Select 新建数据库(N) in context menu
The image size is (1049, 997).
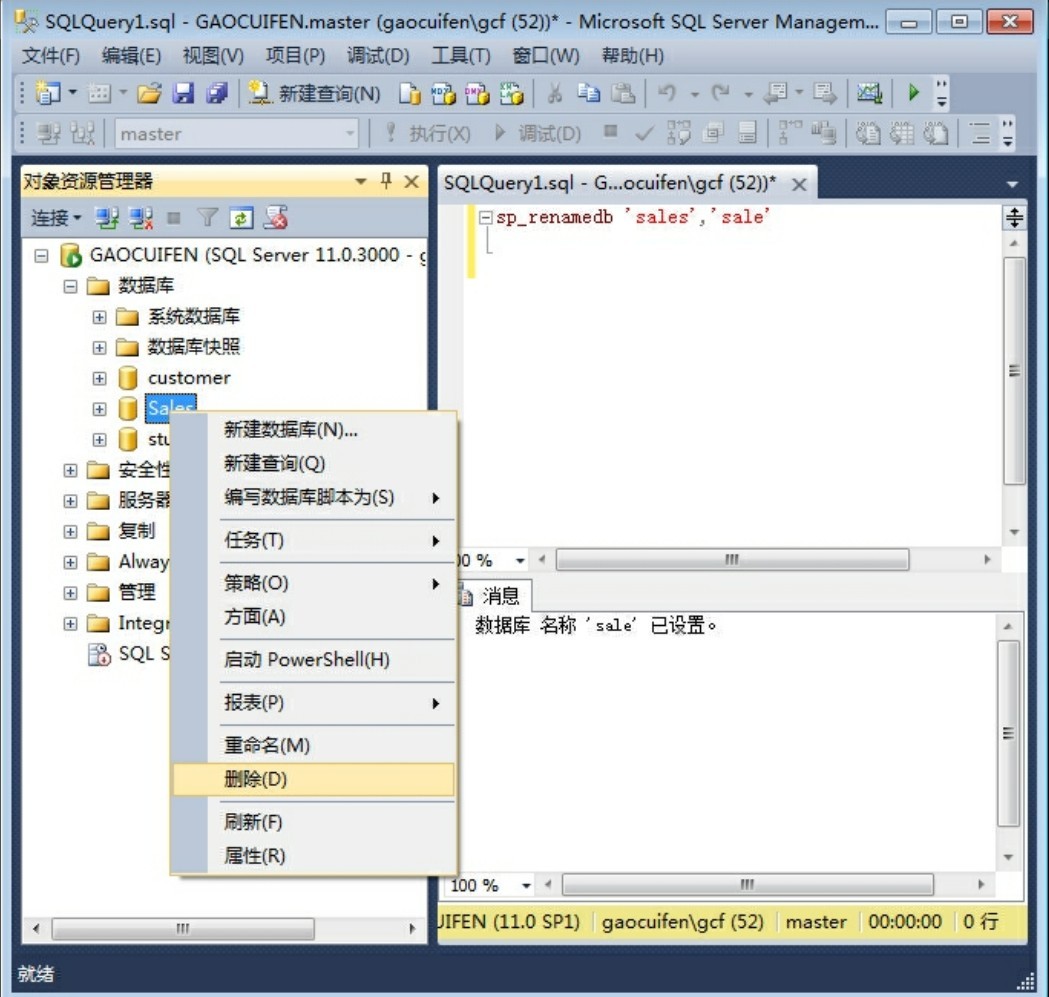click(x=313, y=430)
